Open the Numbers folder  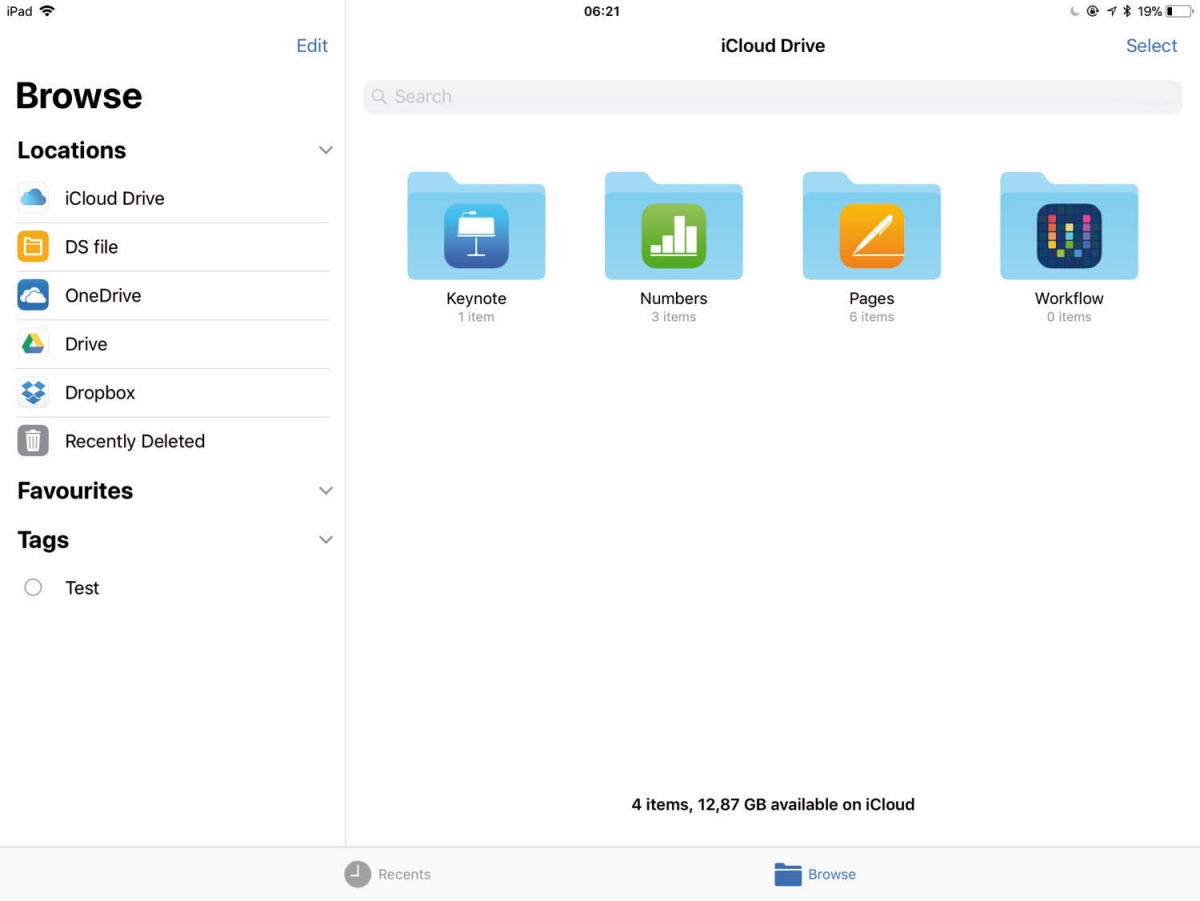tap(674, 226)
